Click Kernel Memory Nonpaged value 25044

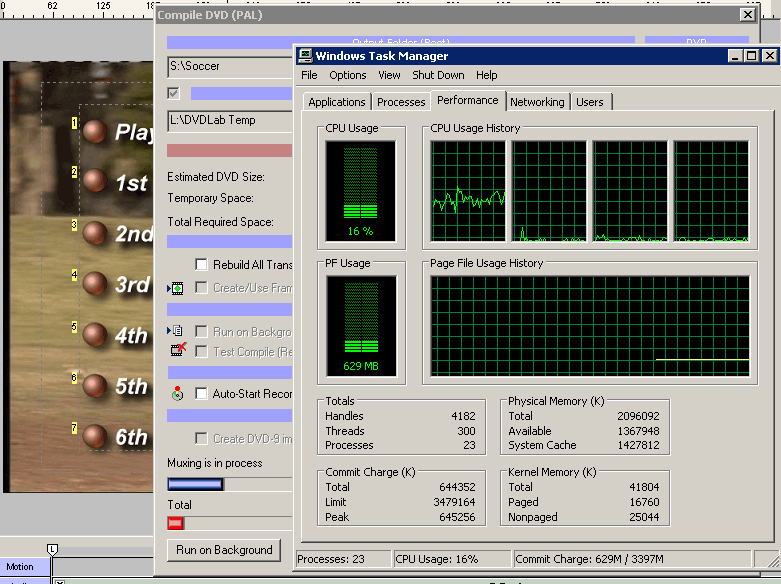coord(644,517)
